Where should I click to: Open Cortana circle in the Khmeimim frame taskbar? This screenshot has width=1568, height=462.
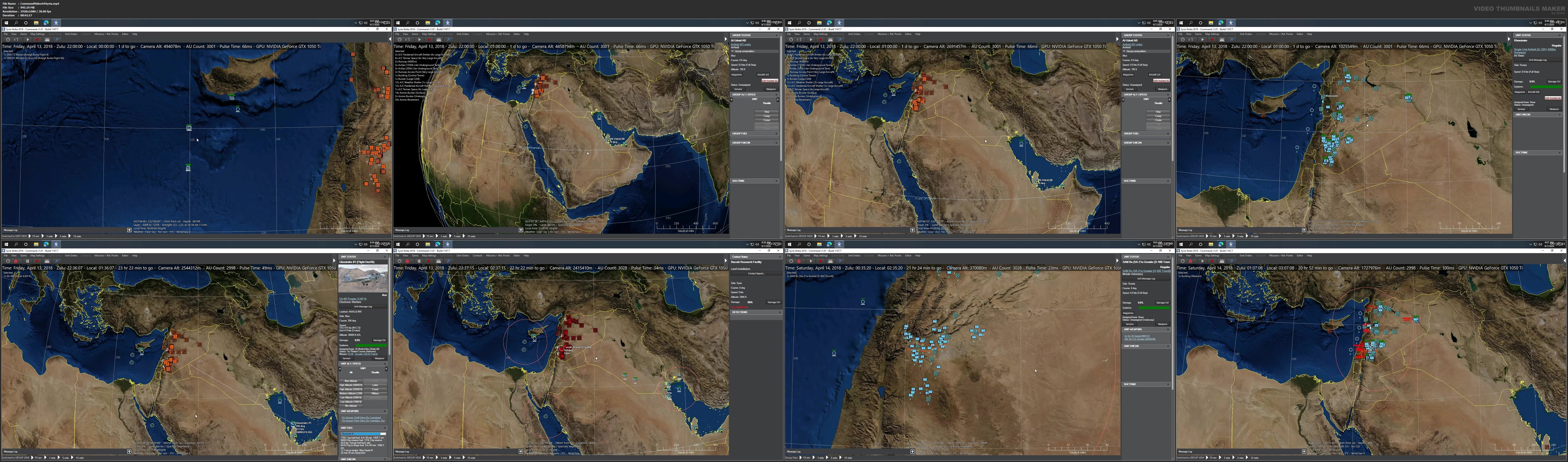pyautogui.click(x=1200, y=23)
